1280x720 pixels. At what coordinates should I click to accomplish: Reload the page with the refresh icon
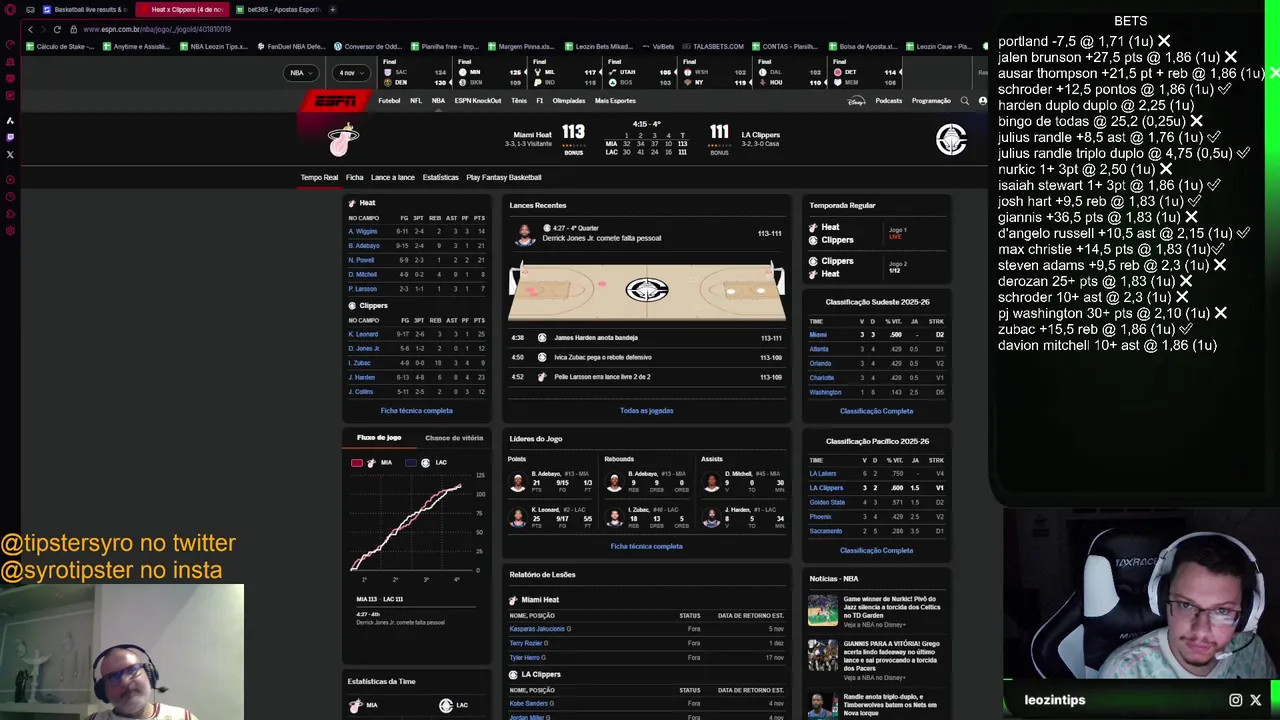coord(57,29)
